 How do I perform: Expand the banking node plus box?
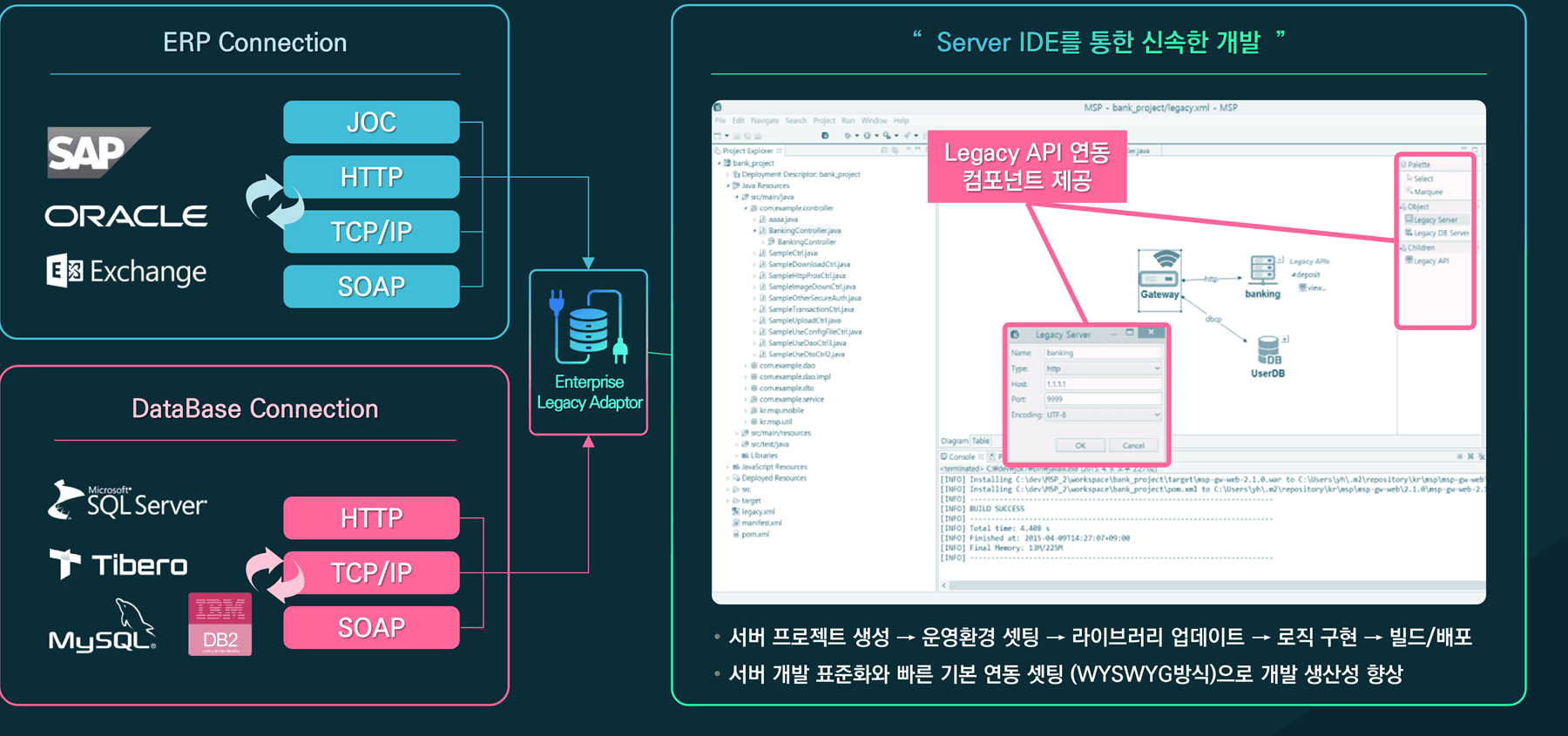click(x=1281, y=260)
